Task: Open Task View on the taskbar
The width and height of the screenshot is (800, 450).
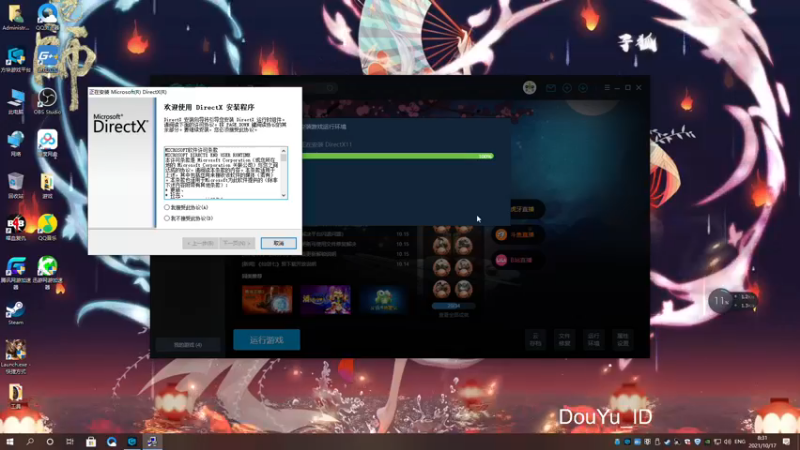Action: [x=70, y=441]
